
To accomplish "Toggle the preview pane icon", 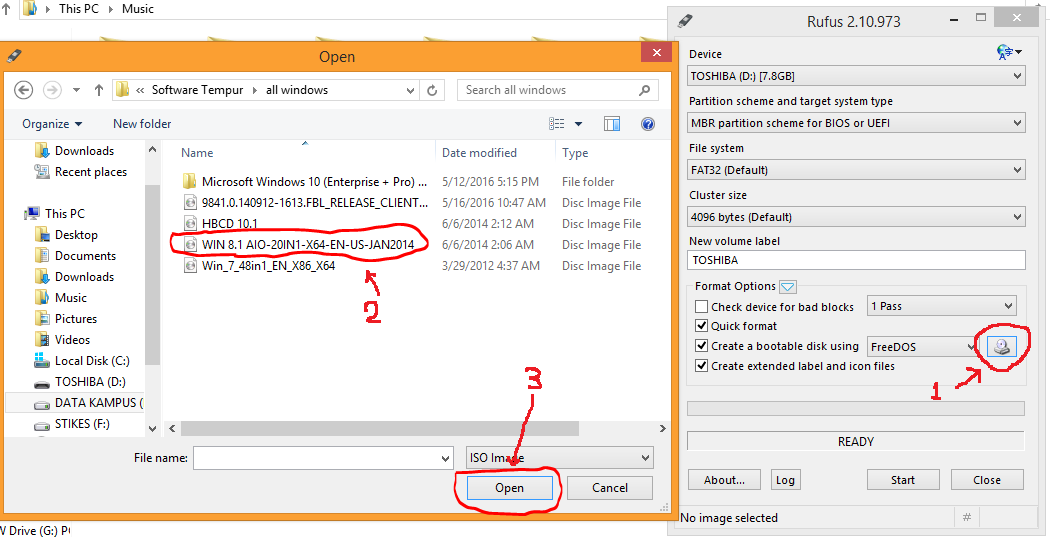I will tap(611, 123).
